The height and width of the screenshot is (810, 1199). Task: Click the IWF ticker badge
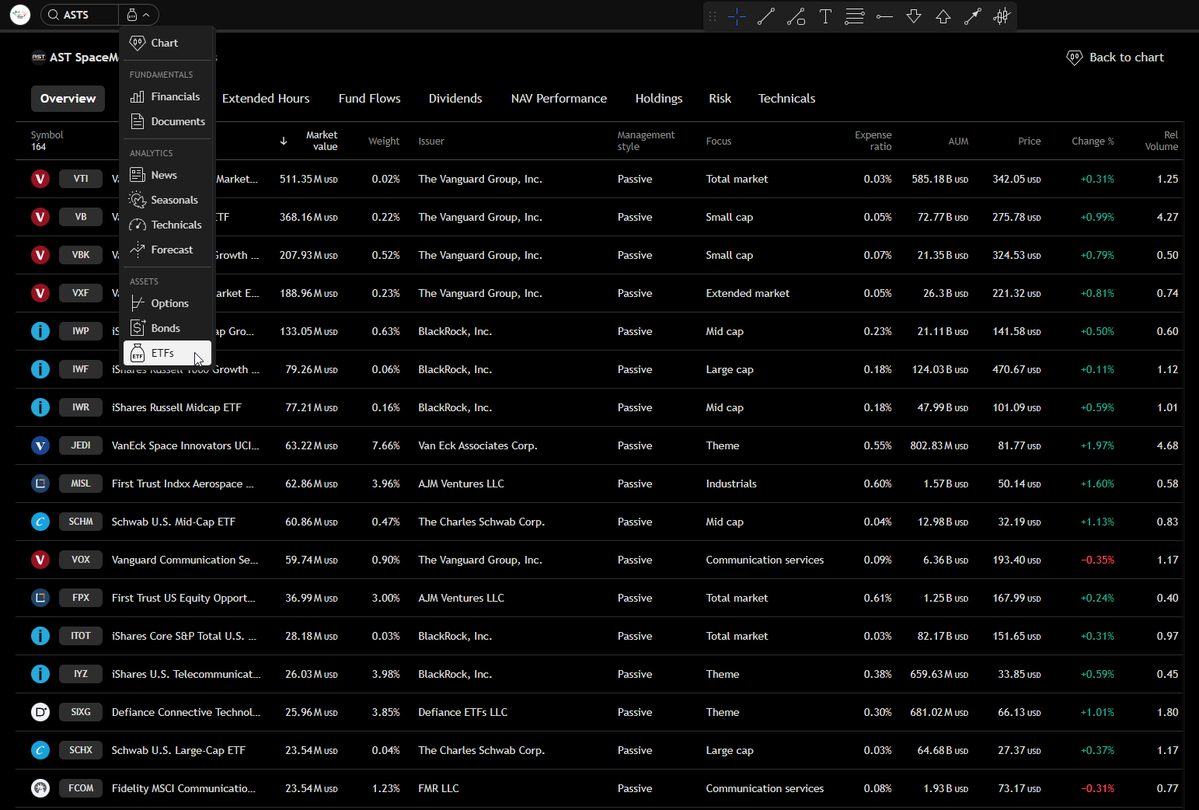click(80, 369)
